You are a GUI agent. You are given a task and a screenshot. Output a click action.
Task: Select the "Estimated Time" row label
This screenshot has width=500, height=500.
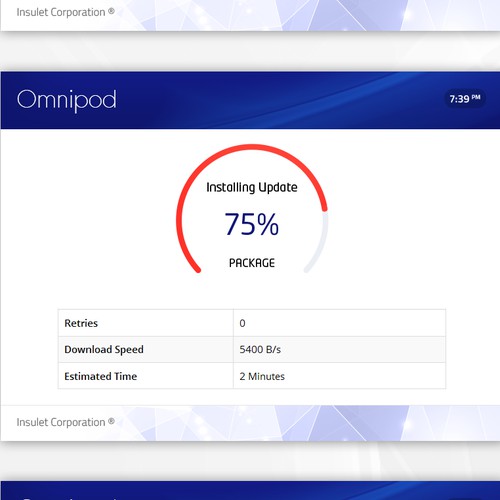(x=101, y=376)
